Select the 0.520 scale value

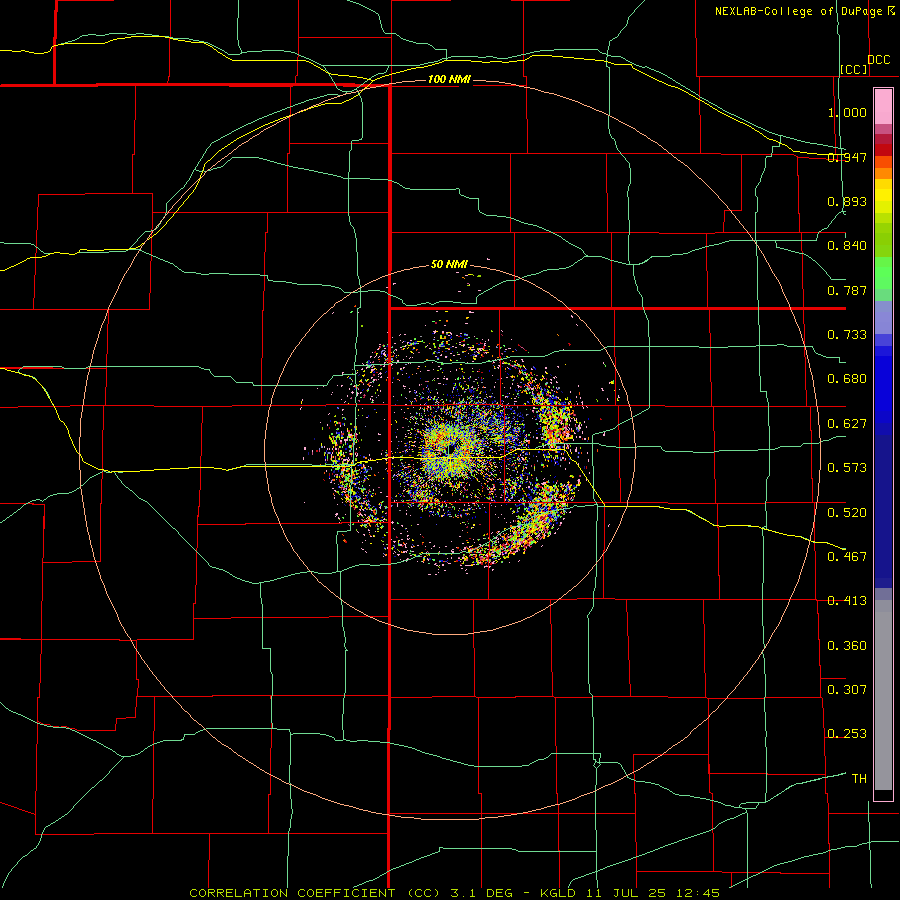847,513
